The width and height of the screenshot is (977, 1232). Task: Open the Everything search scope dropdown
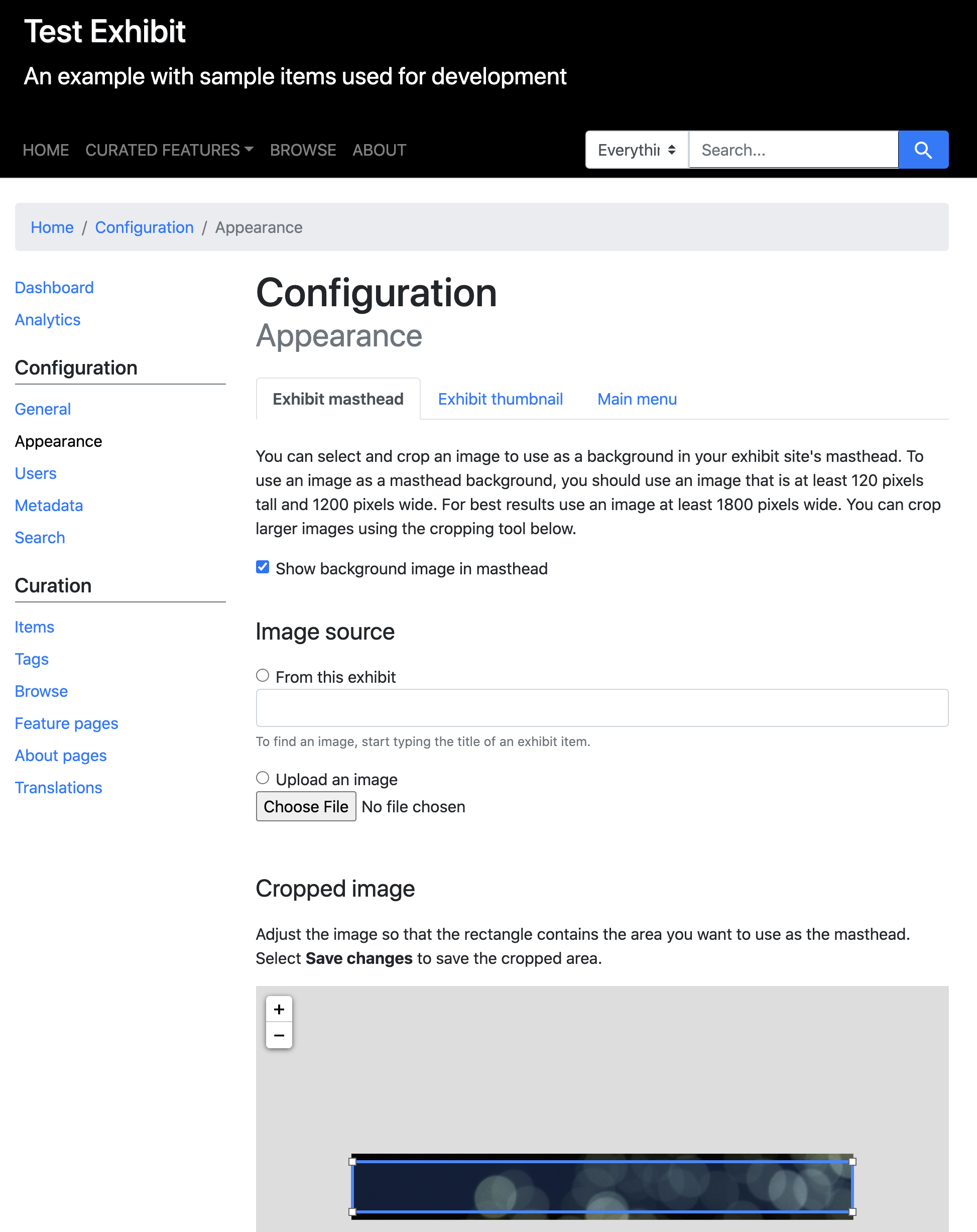pos(636,150)
